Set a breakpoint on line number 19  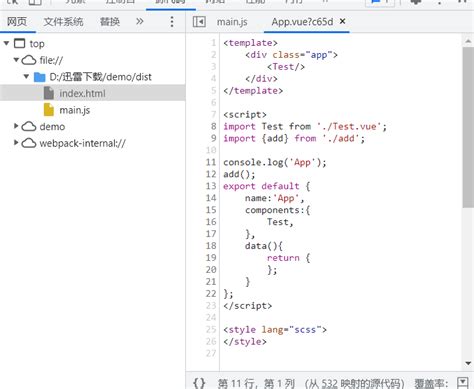pyautogui.click(x=211, y=258)
